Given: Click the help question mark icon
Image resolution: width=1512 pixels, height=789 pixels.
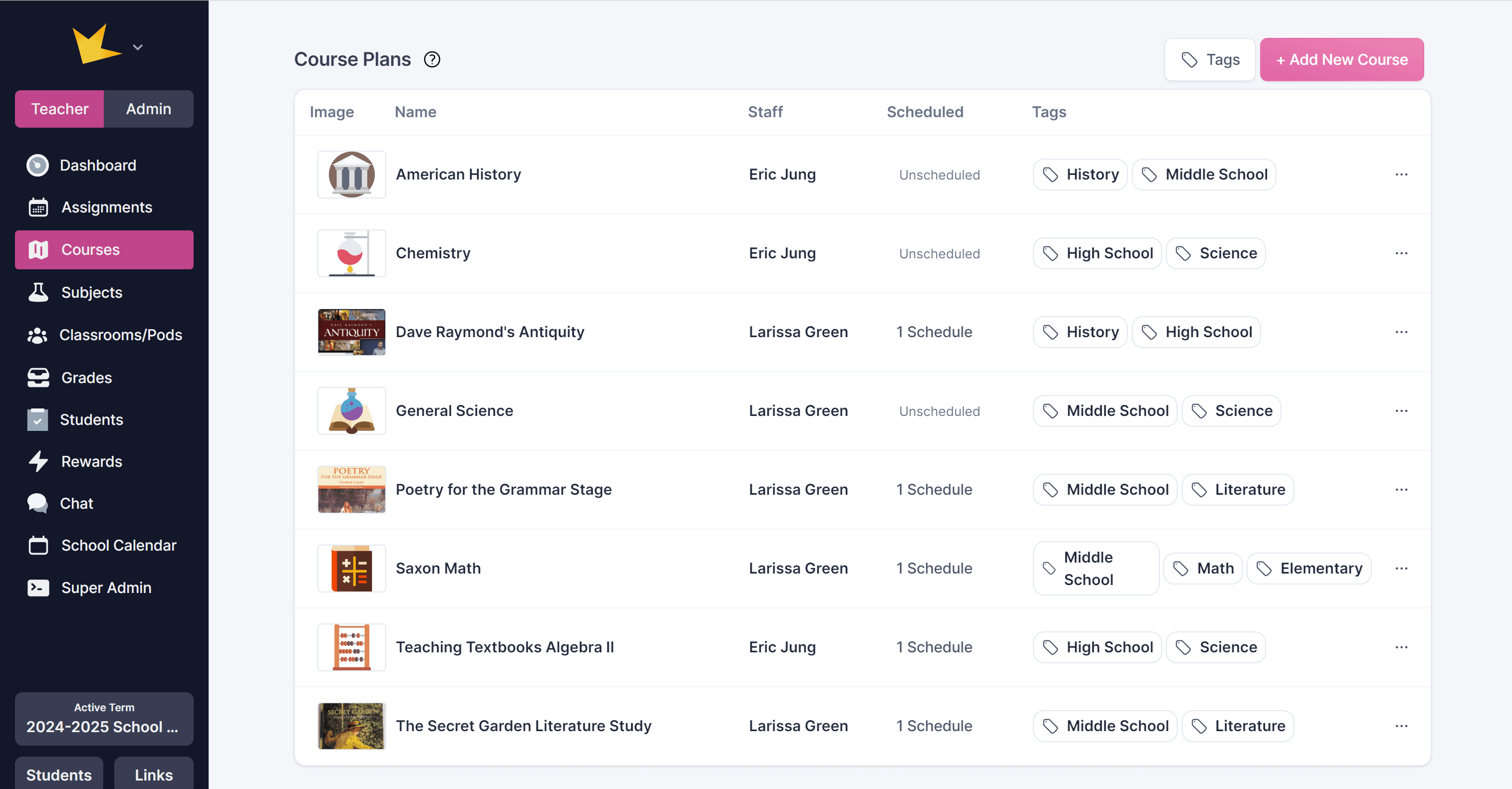Looking at the screenshot, I should 432,60.
